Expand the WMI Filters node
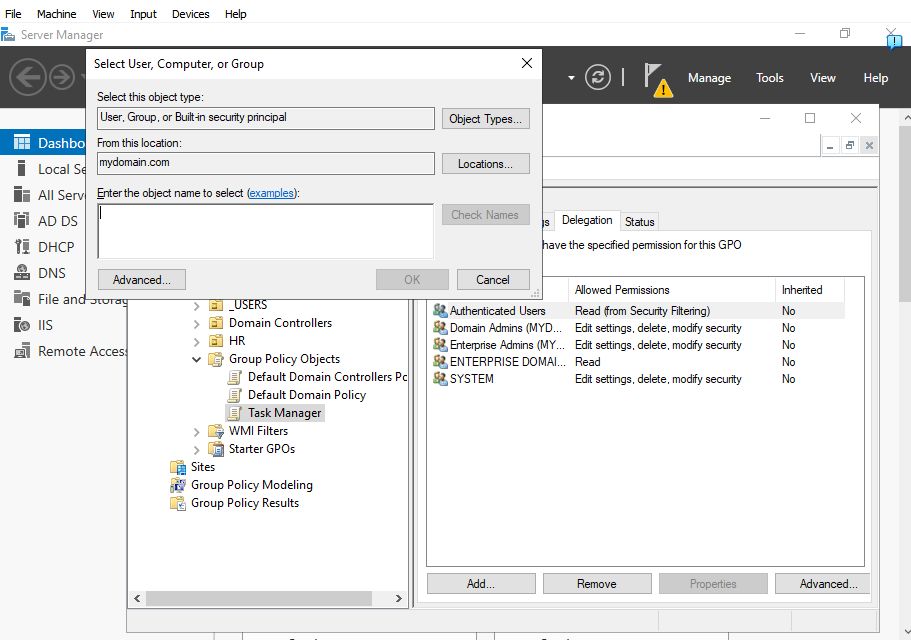The width and height of the screenshot is (911, 640). pos(196,432)
